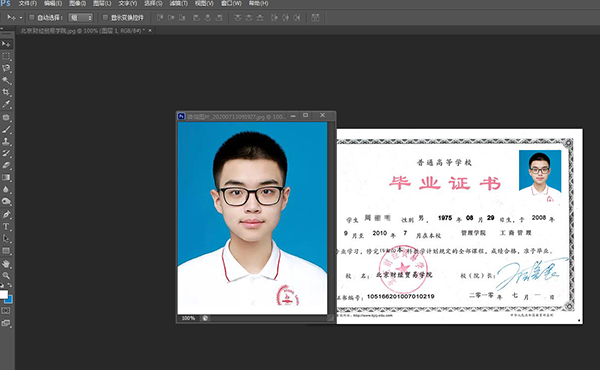
Task: Open the 图层(L) menu
Action: pos(102,3)
